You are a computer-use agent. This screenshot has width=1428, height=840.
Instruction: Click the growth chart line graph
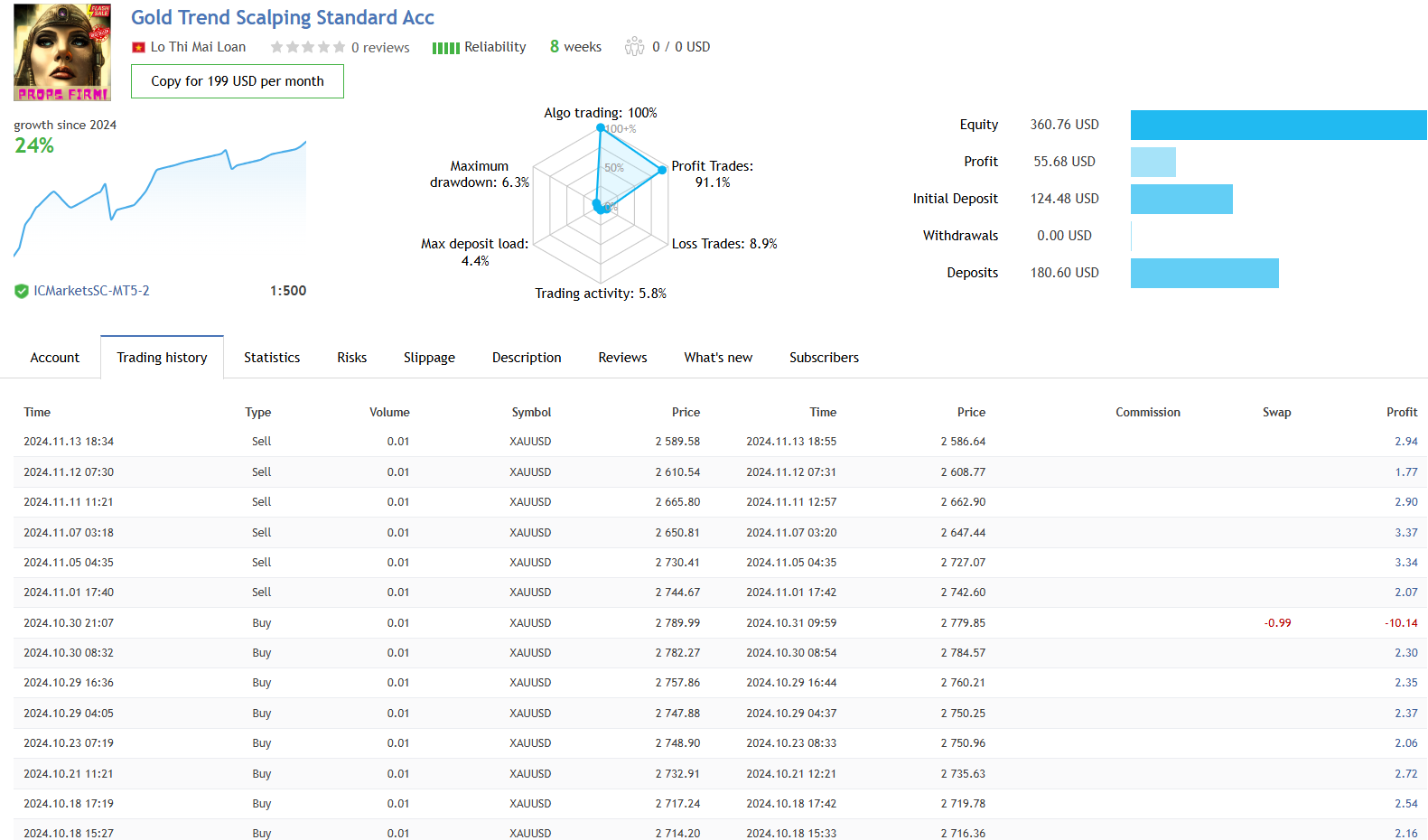point(160,199)
